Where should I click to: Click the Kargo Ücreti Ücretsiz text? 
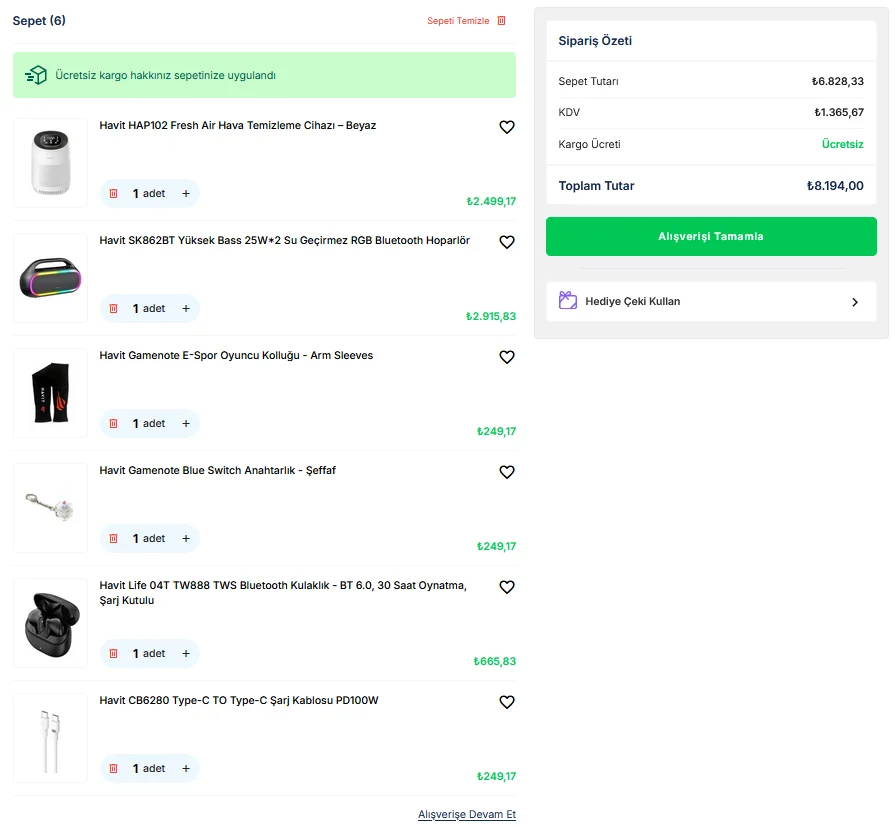pyautogui.click(x=842, y=144)
